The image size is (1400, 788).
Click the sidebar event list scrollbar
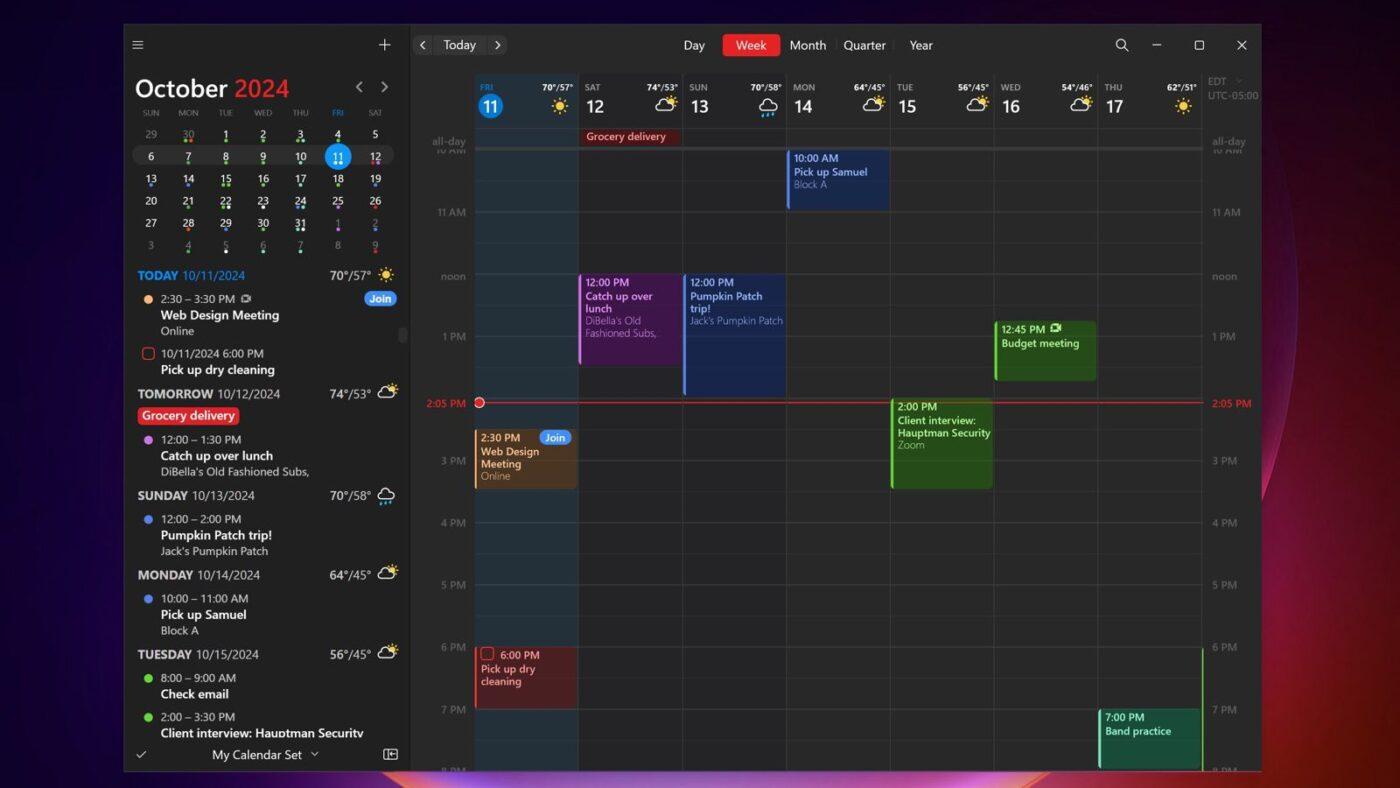point(403,335)
